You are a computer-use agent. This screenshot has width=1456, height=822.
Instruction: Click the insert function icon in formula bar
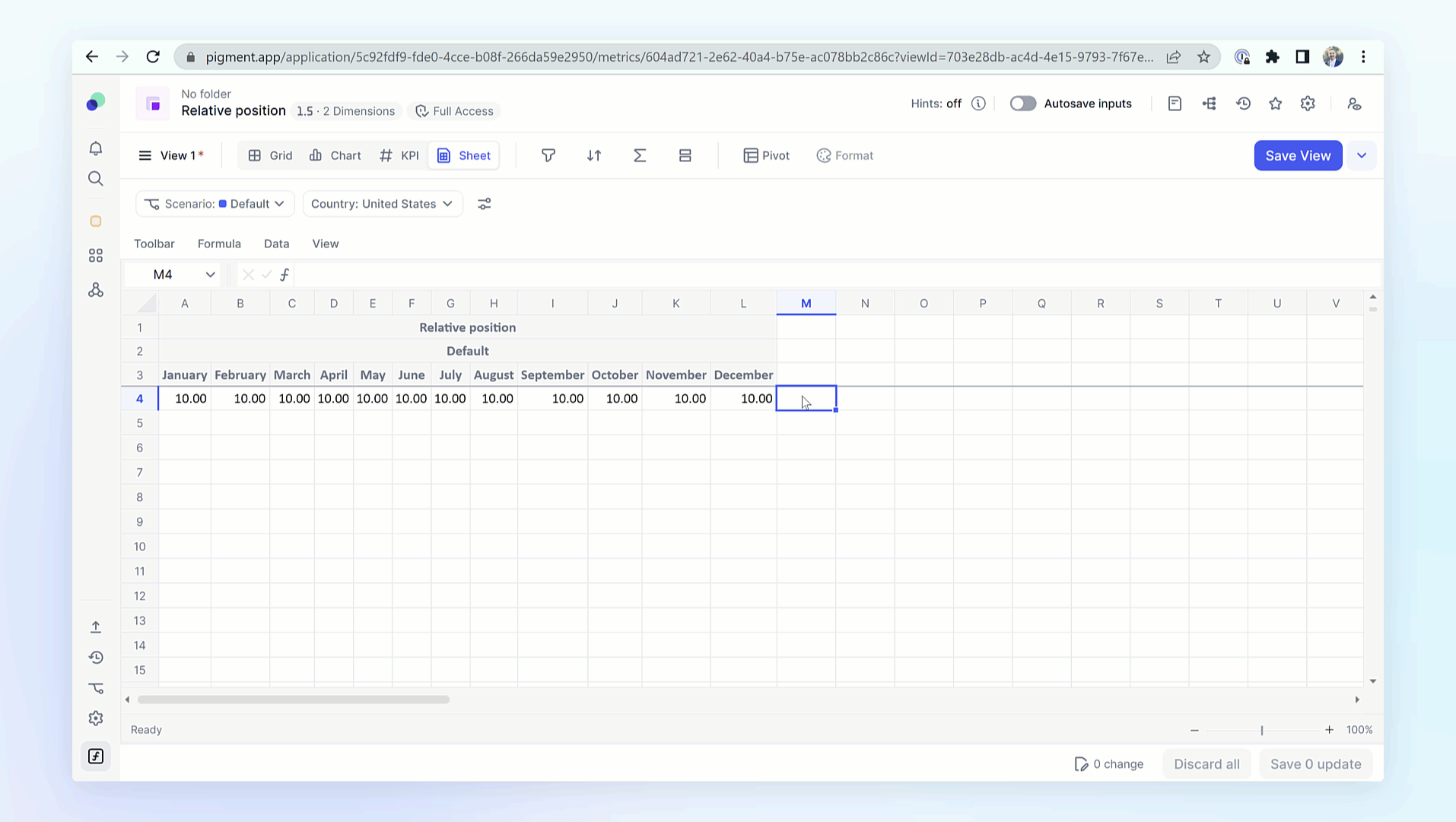[285, 275]
